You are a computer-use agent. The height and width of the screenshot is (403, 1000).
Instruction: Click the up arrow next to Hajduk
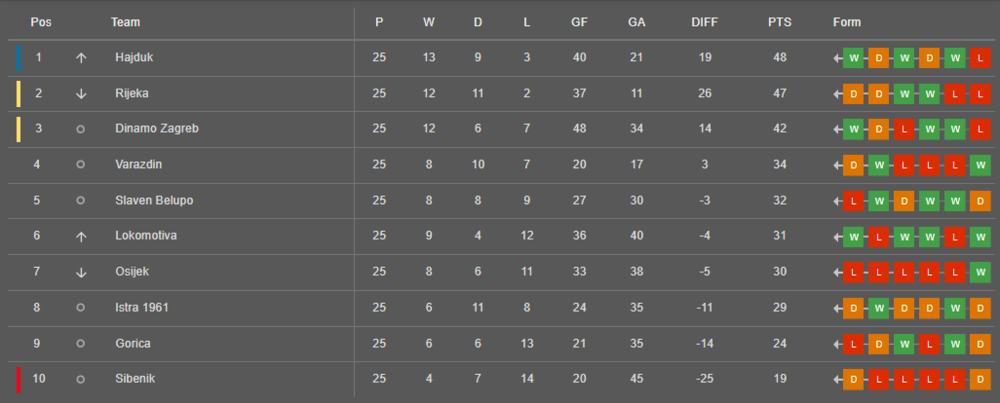[x=81, y=58]
